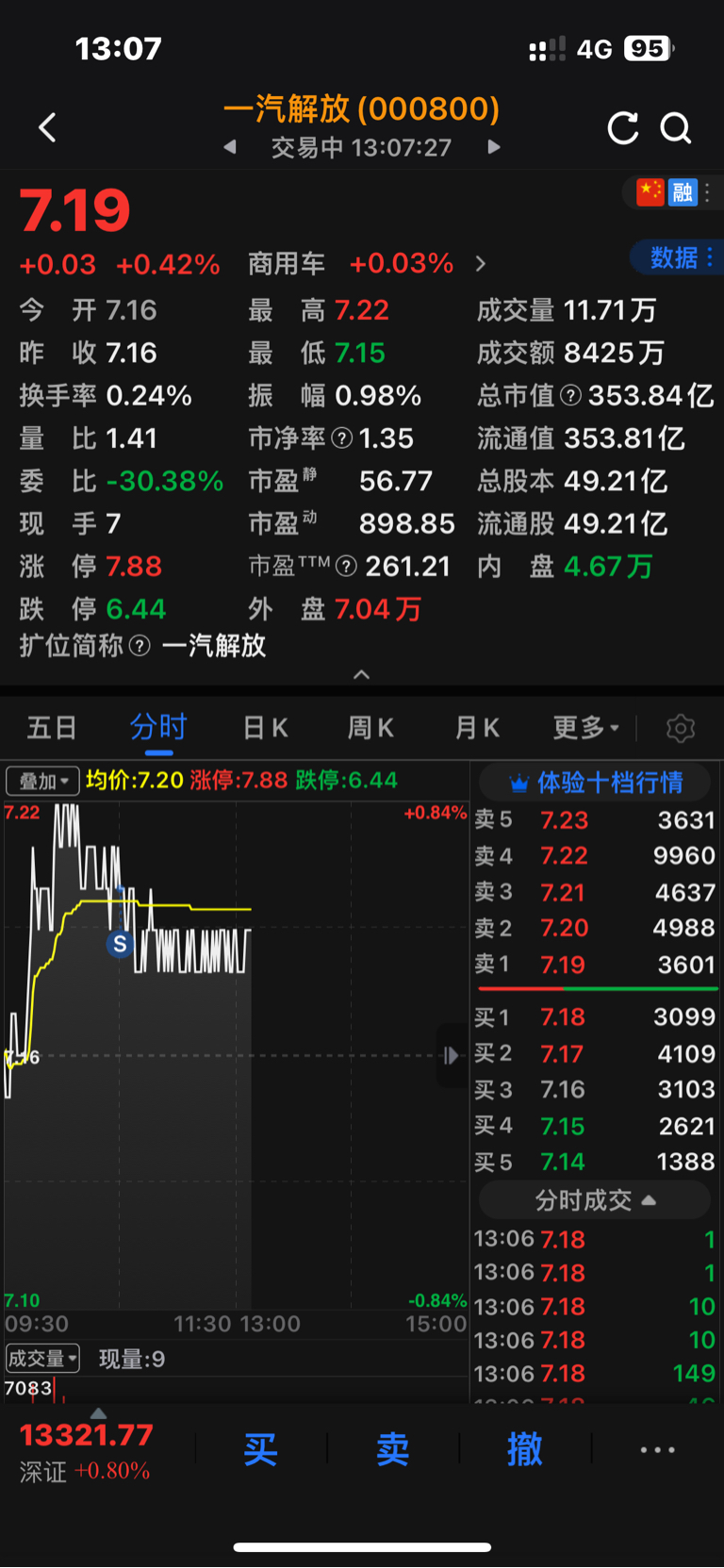Open the 叠加 overlay dropdown
Screen dimensions: 724x1568
(x=42, y=781)
